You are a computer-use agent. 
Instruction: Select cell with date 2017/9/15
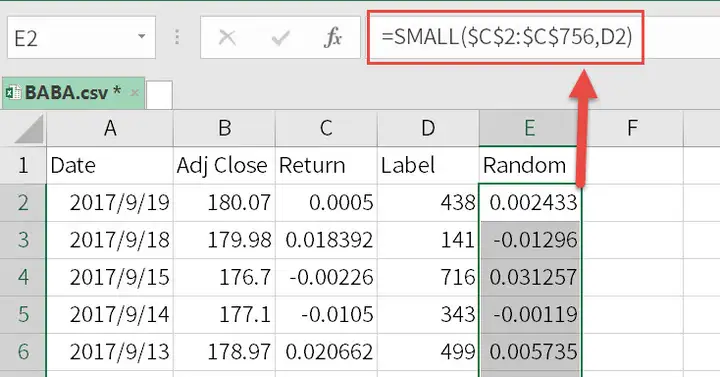pyautogui.click(x=110, y=277)
